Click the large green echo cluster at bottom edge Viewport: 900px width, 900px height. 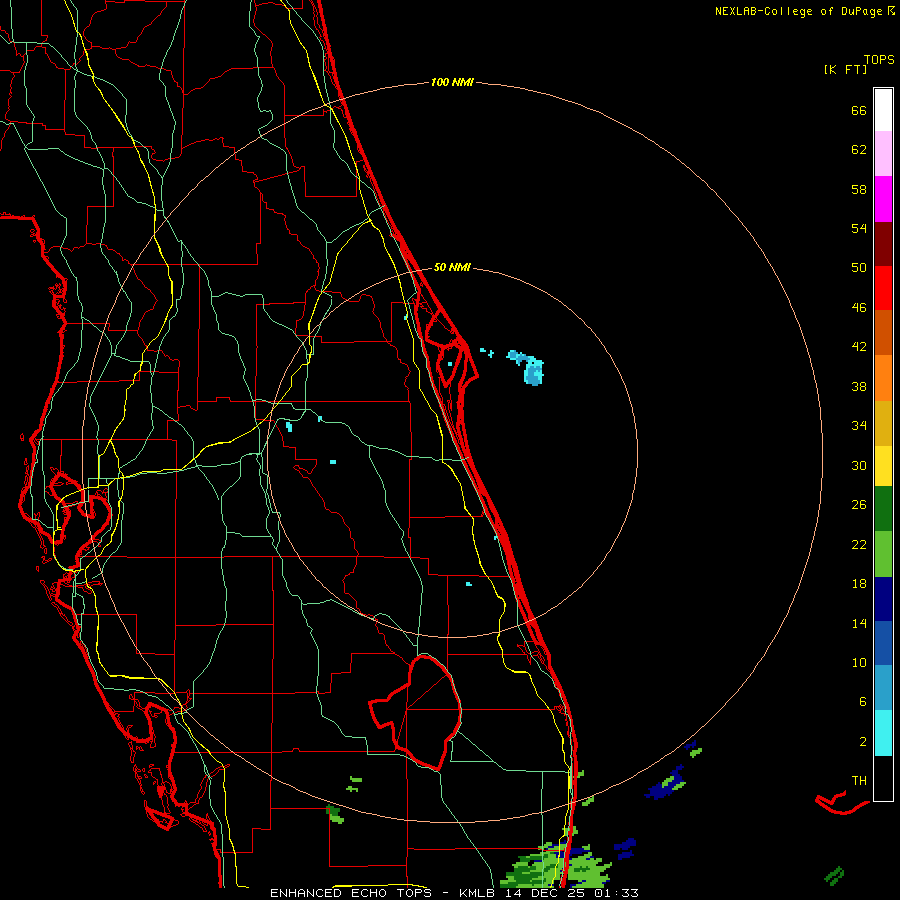coord(556,866)
